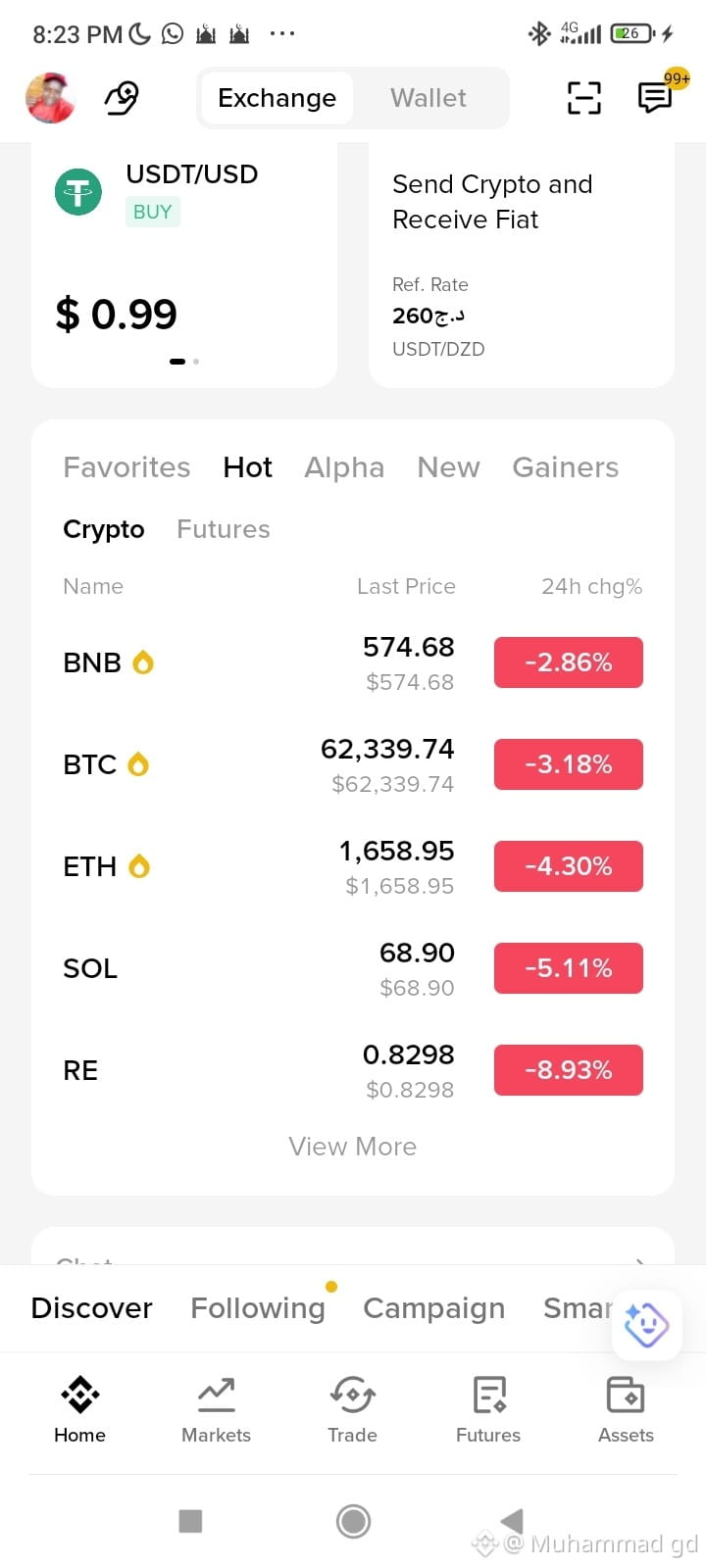The image size is (706, 1568).
Task: Open the profile avatar picture
Action: tap(51, 98)
